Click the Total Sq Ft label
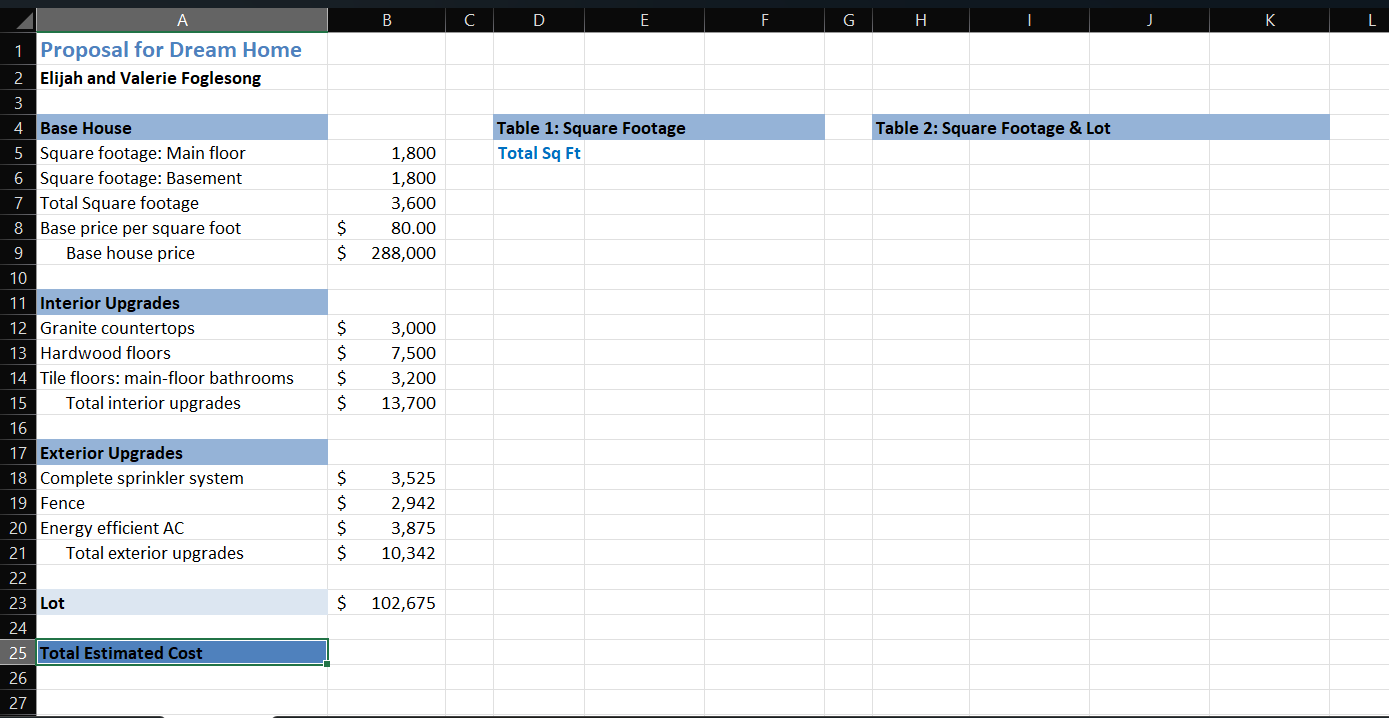 tap(539, 152)
